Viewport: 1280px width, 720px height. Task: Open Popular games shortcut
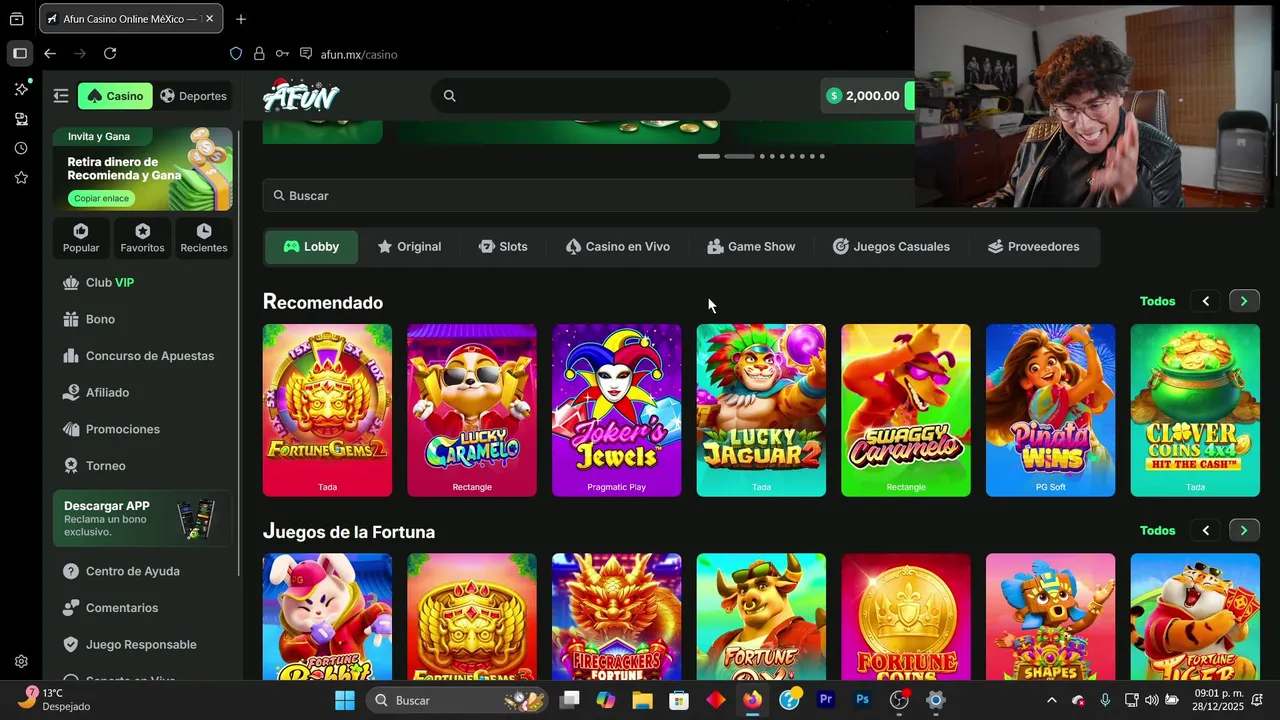point(81,238)
